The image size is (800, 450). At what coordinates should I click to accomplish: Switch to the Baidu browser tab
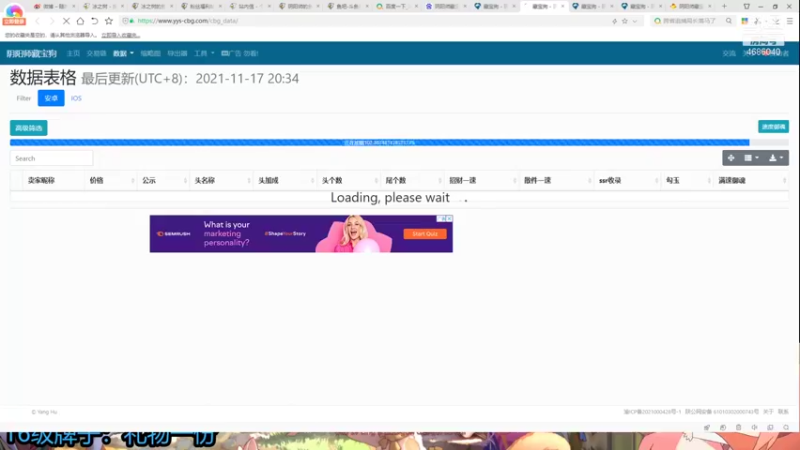click(x=396, y=6)
